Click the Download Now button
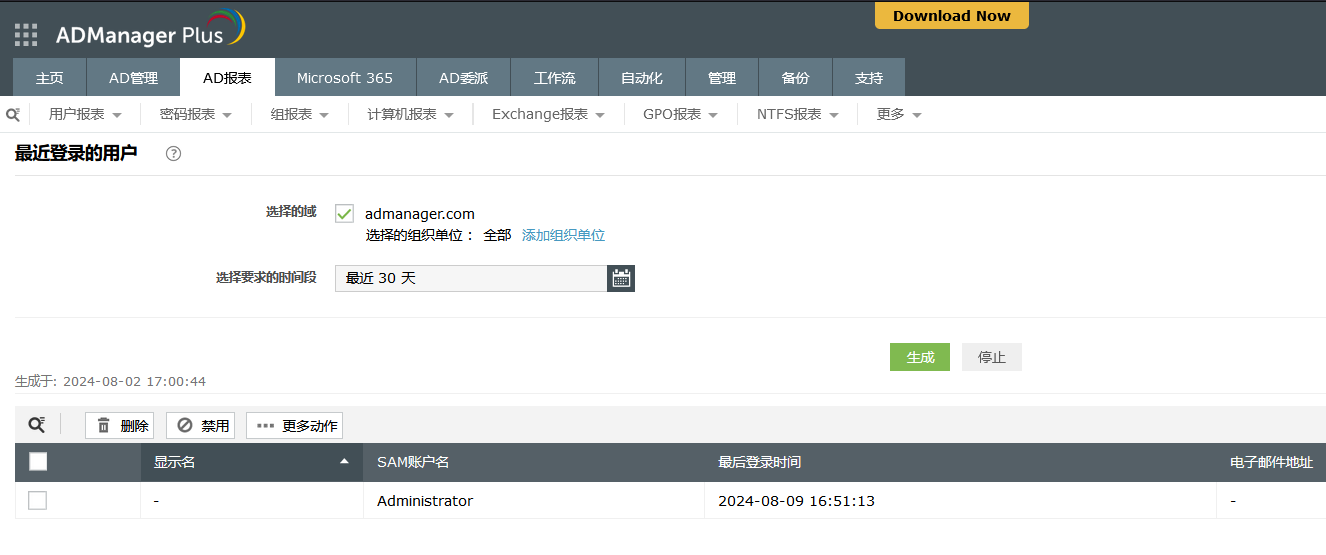 952,15
